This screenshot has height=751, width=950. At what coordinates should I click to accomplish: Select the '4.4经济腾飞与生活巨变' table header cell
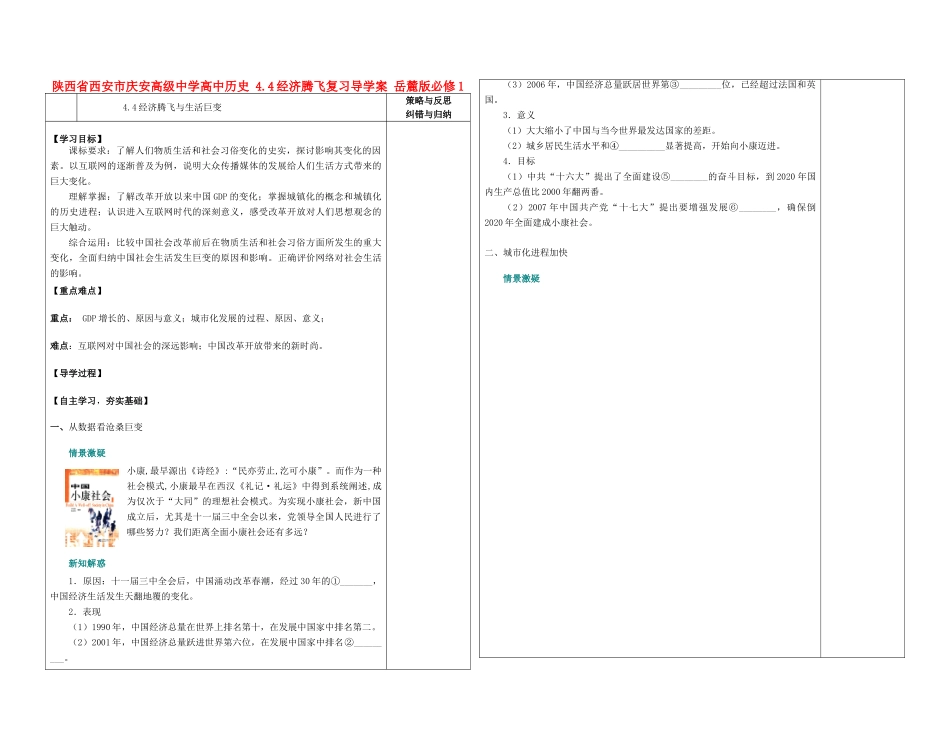click(232, 108)
